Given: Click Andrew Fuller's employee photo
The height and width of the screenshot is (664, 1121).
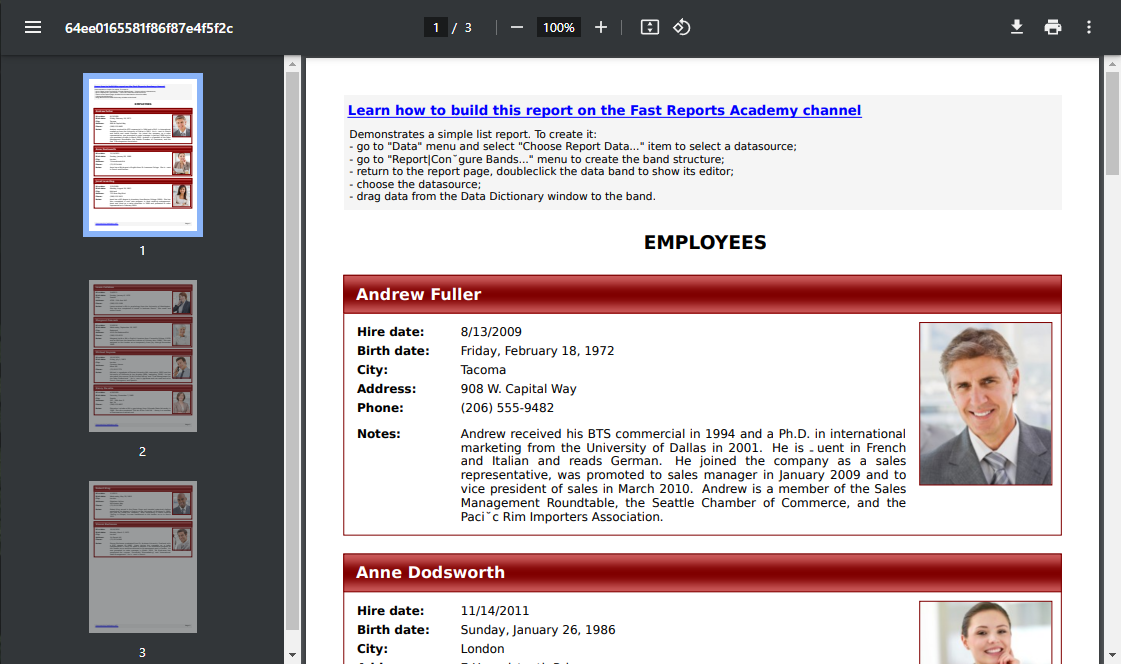Looking at the screenshot, I should pos(985,403).
